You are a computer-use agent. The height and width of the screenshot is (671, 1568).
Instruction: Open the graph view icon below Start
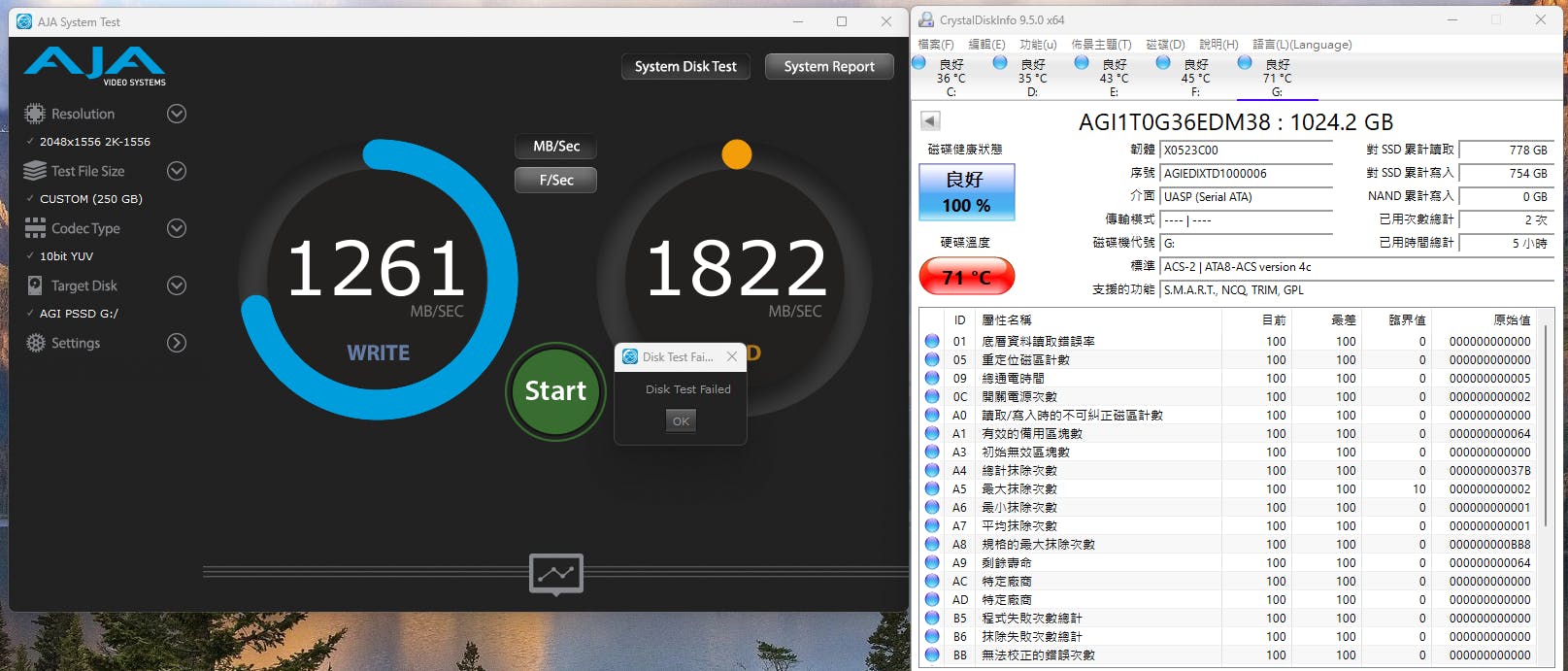pos(556,574)
